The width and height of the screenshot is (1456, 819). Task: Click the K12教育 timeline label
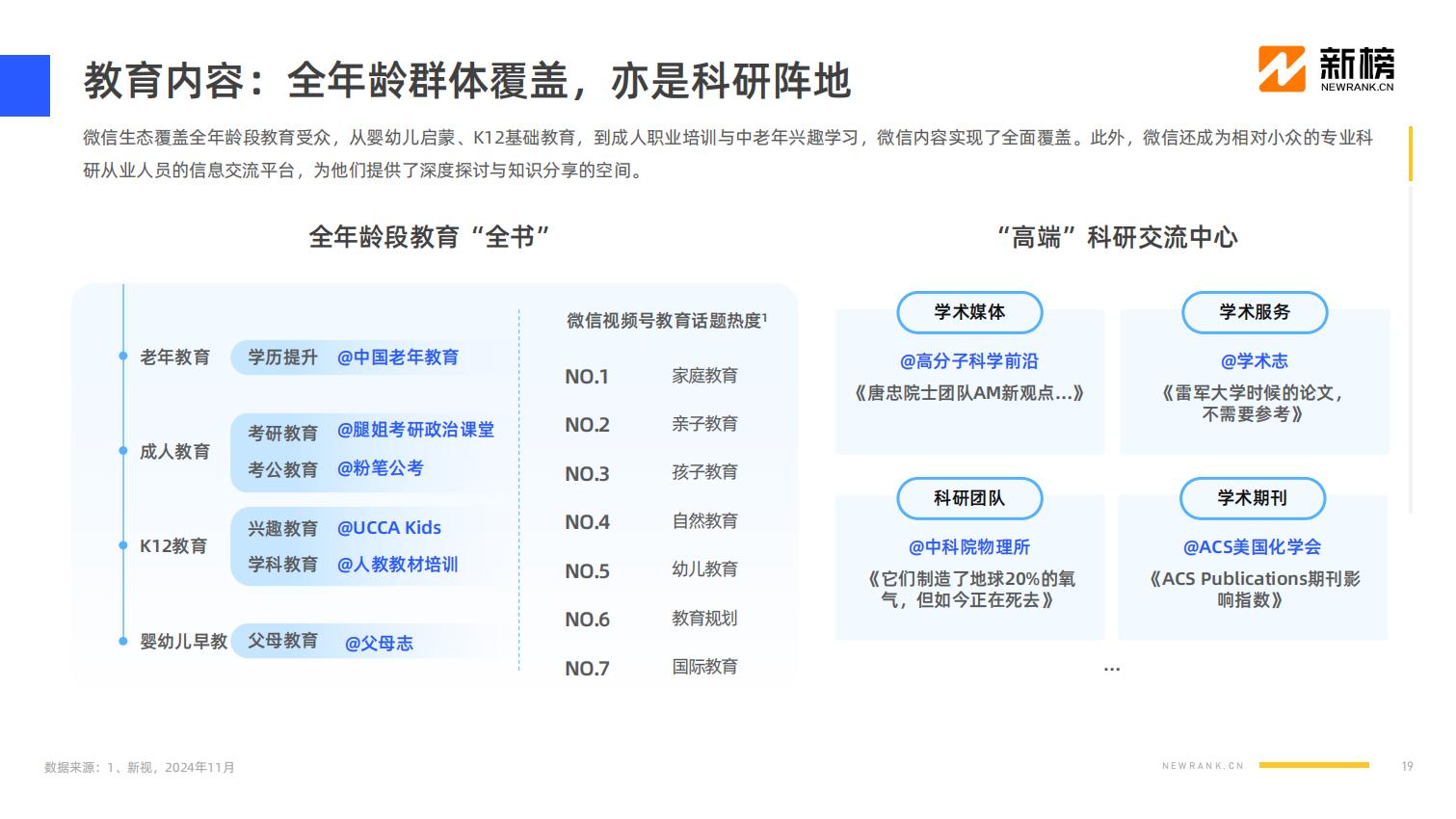pos(173,546)
